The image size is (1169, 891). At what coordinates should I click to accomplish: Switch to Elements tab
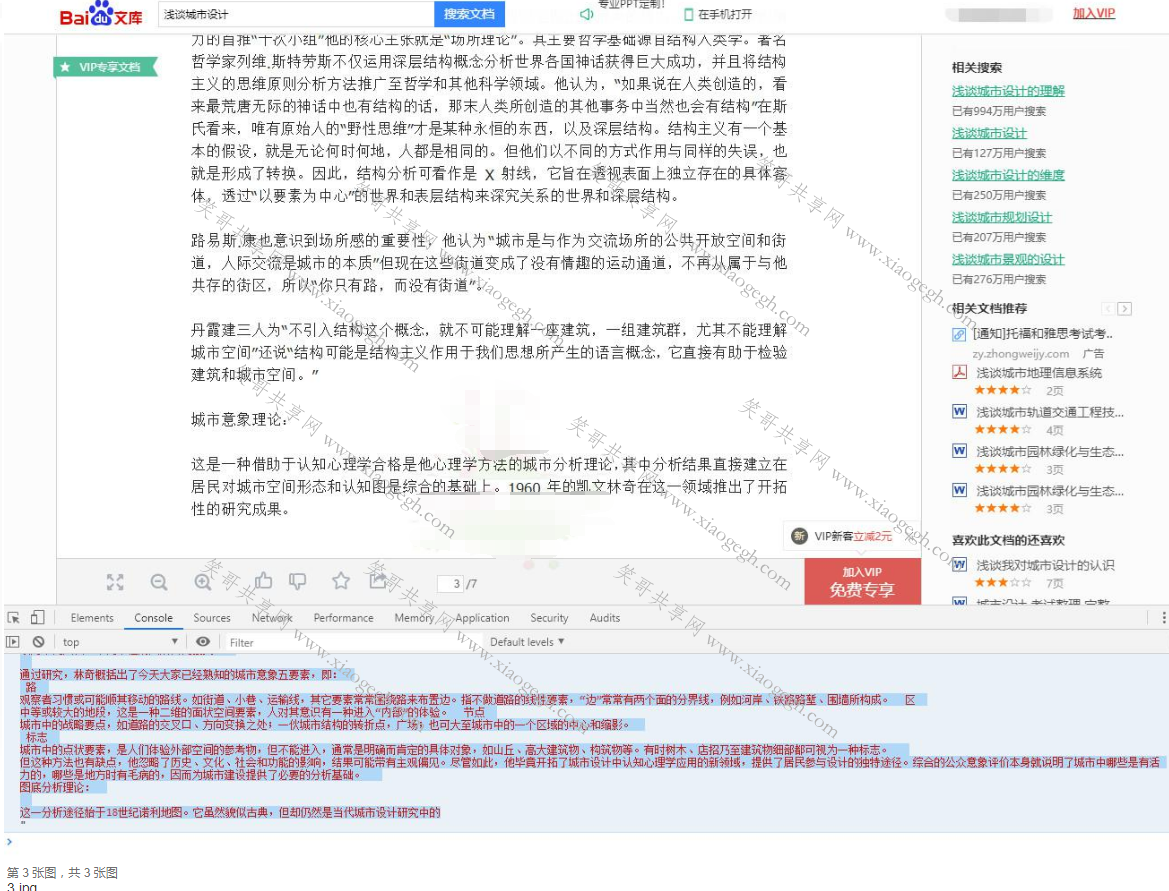(92, 617)
